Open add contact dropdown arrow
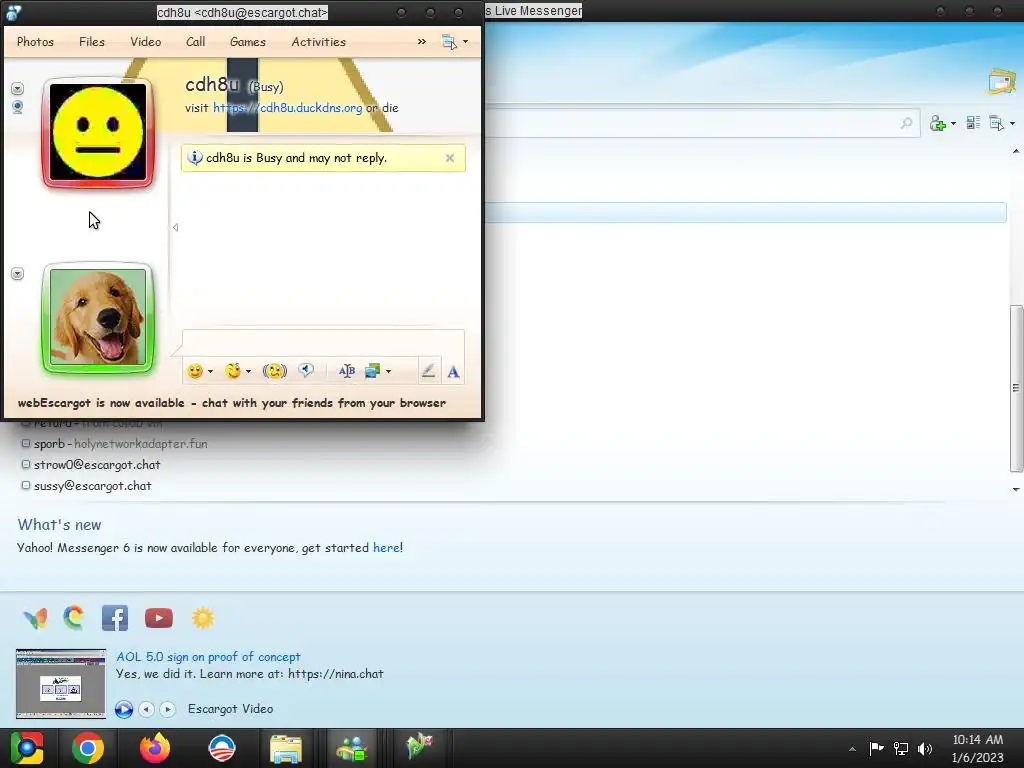1024x768 pixels. (953, 123)
